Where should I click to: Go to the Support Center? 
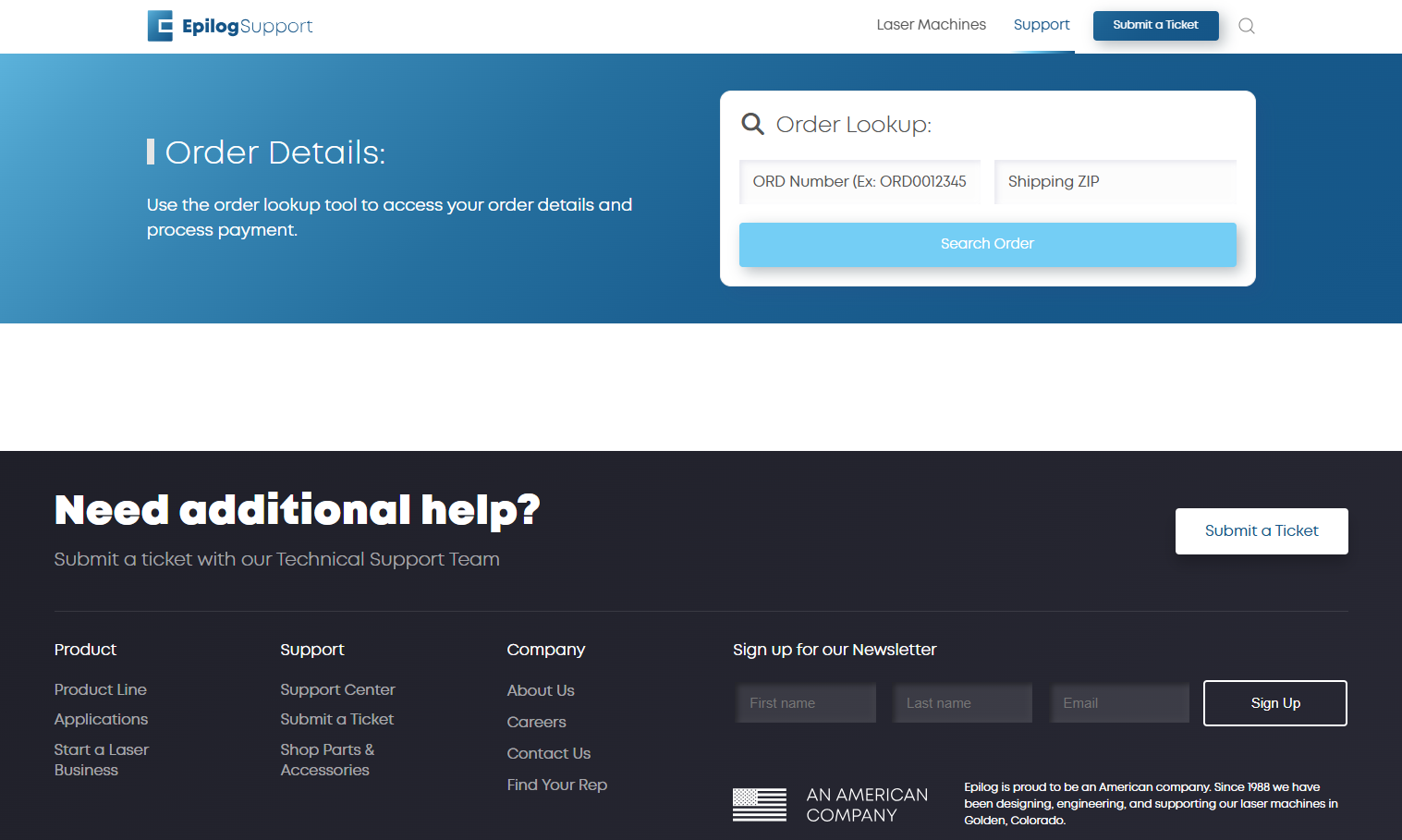click(336, 689)
